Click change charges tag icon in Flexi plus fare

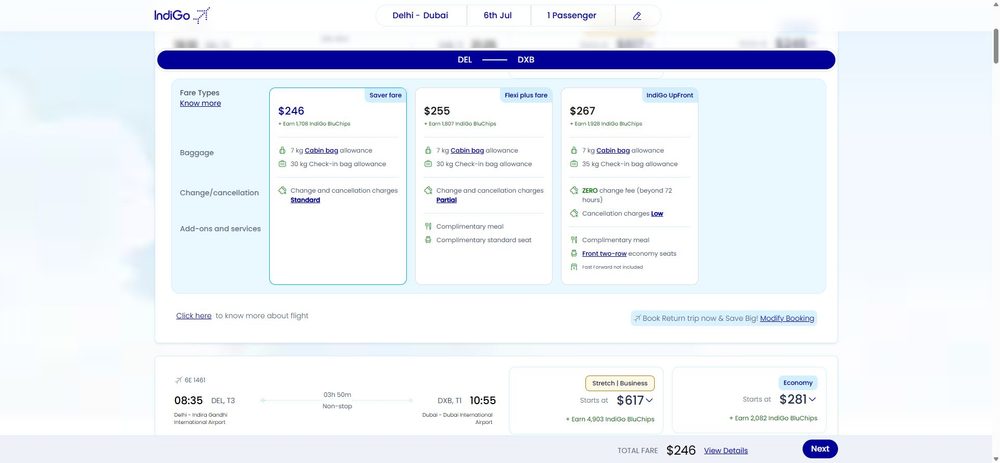click(x=429, y=191)
